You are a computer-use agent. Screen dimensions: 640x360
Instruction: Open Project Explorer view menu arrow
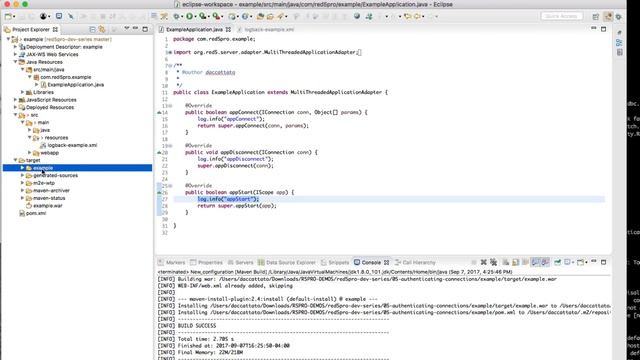point(127,29)
